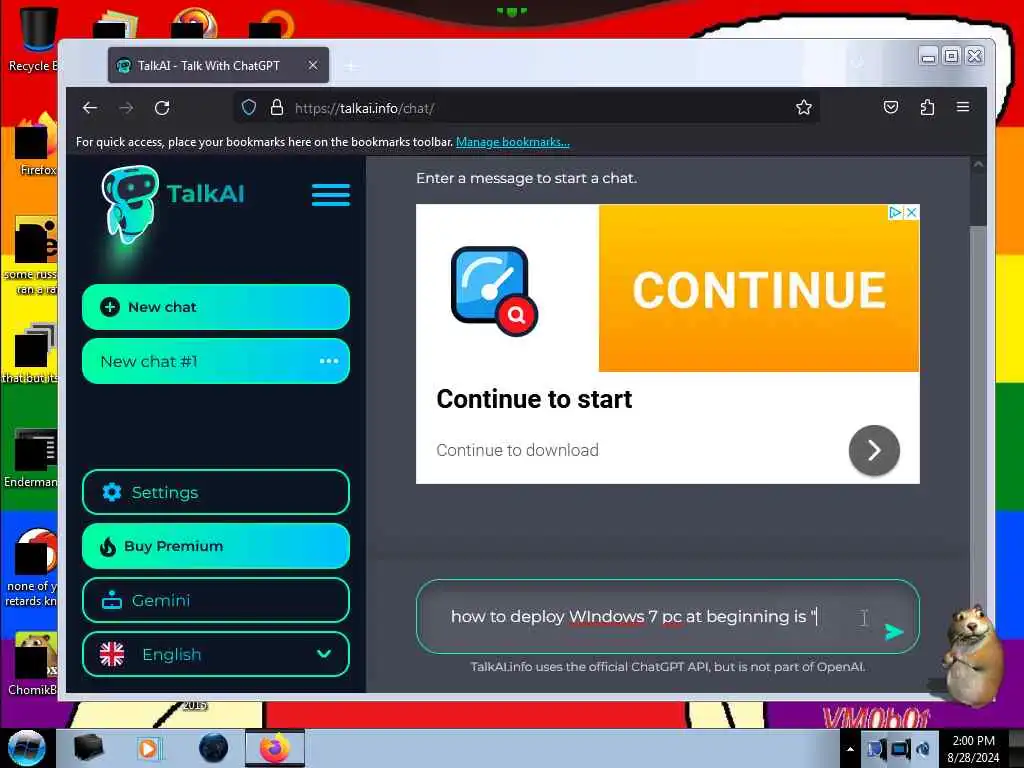The height and width of the screenshot is (768, 1024).
Task: Select the ChomikBox desktop icon
Action: pyautogui.click(x=33, y=663)
